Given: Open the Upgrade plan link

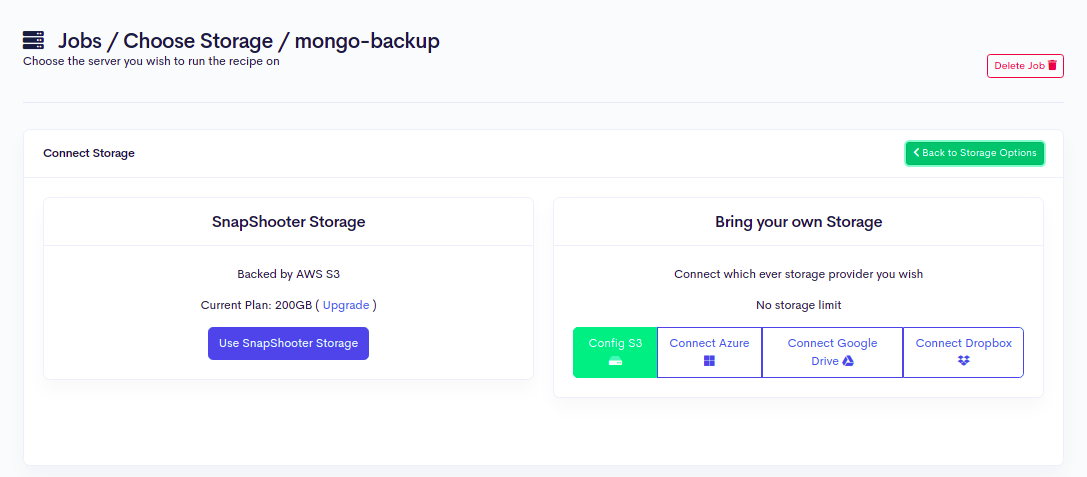Looking at the screenshot, I should pos(346,305).
